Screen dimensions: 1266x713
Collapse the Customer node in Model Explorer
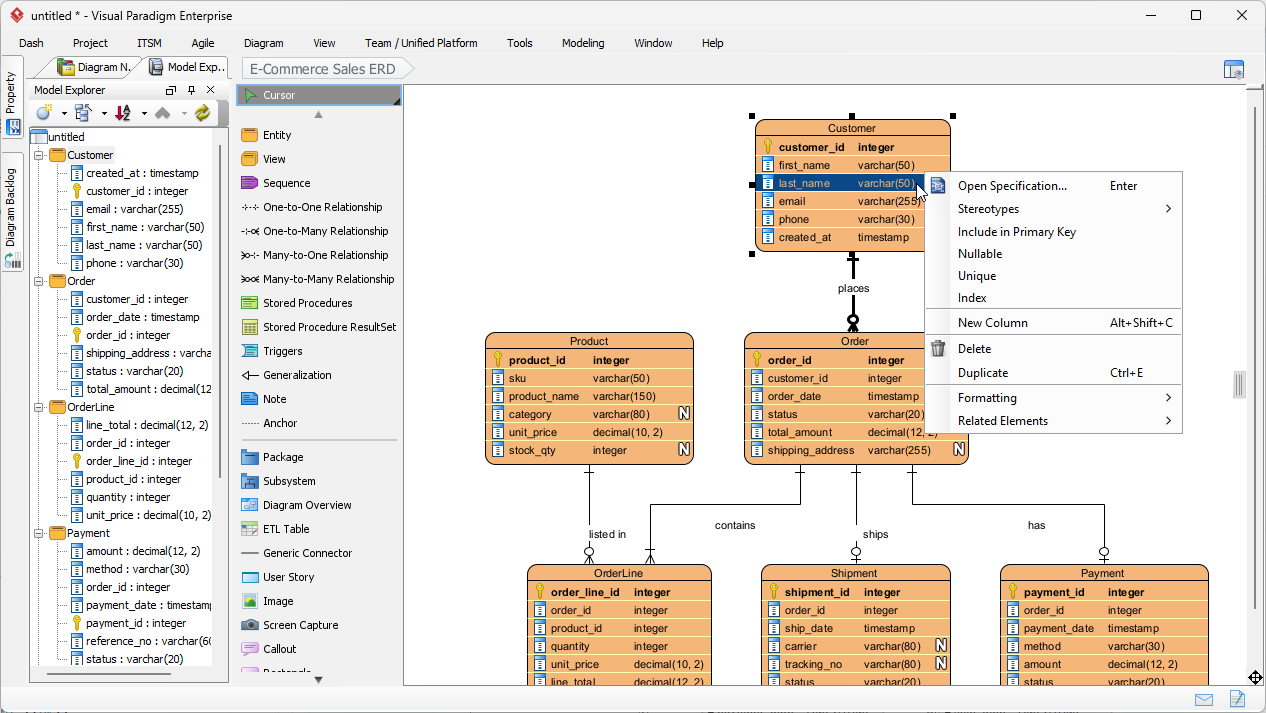(x=39, y=155)
